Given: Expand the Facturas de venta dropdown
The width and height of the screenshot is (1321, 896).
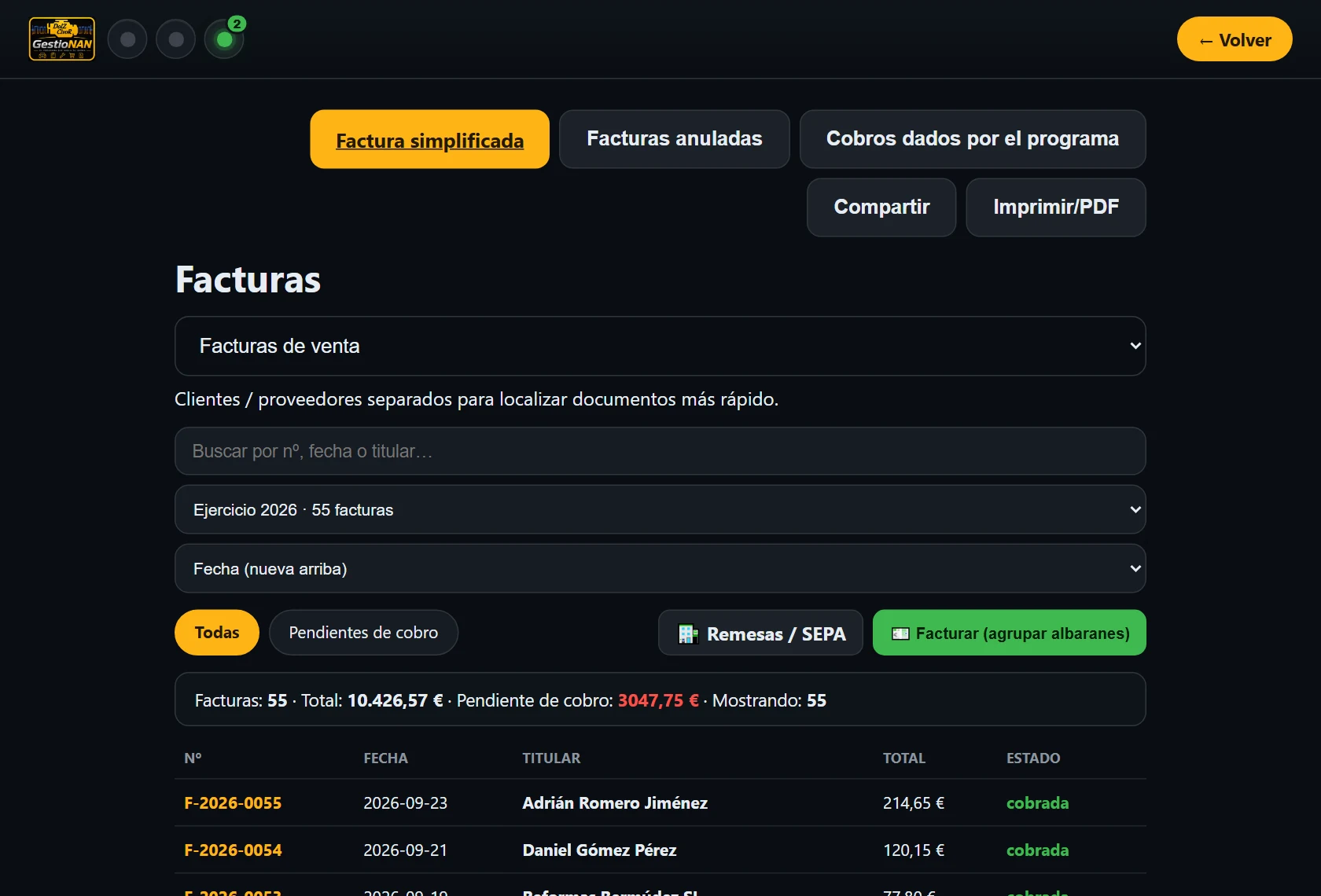Looking at the screenshot, I should (x=660, y=346).
